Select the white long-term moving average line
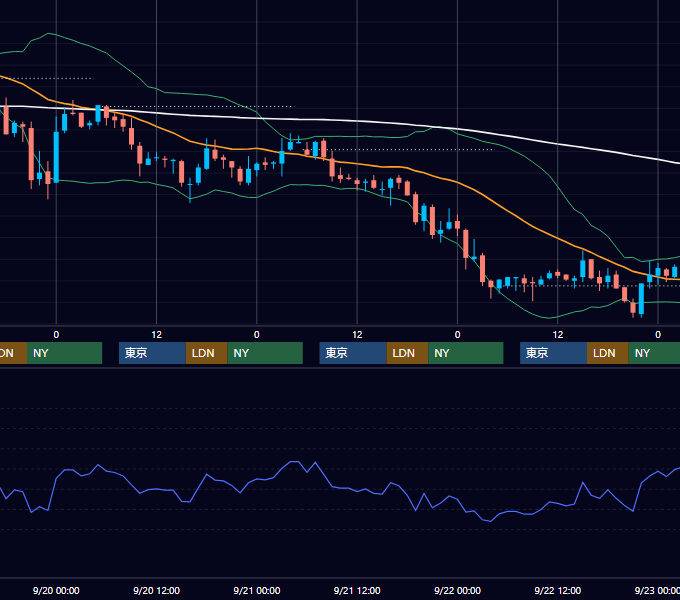Viewport: 680px width, 600px height. (356, 121)
